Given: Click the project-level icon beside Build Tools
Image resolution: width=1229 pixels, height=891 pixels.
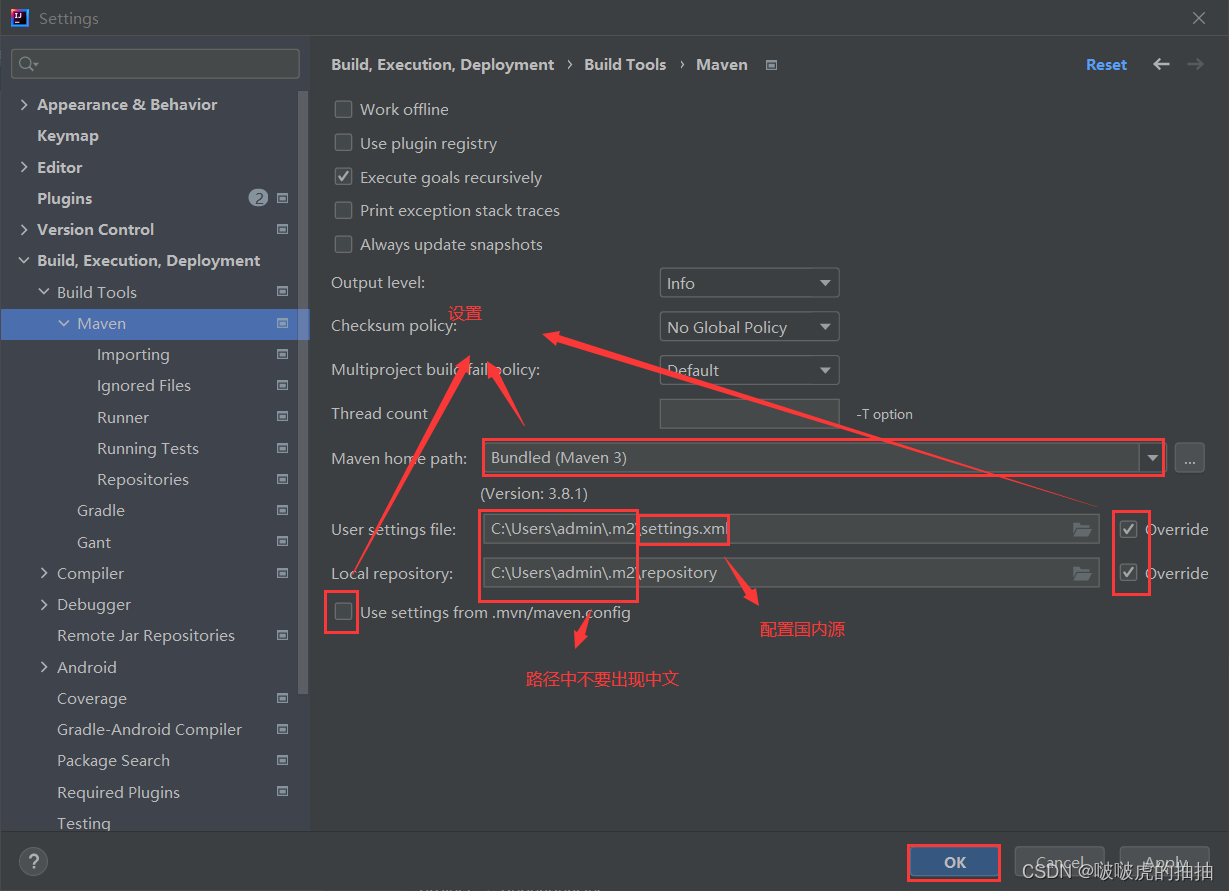Looking at the screenshot, I should tap(282, 292).
